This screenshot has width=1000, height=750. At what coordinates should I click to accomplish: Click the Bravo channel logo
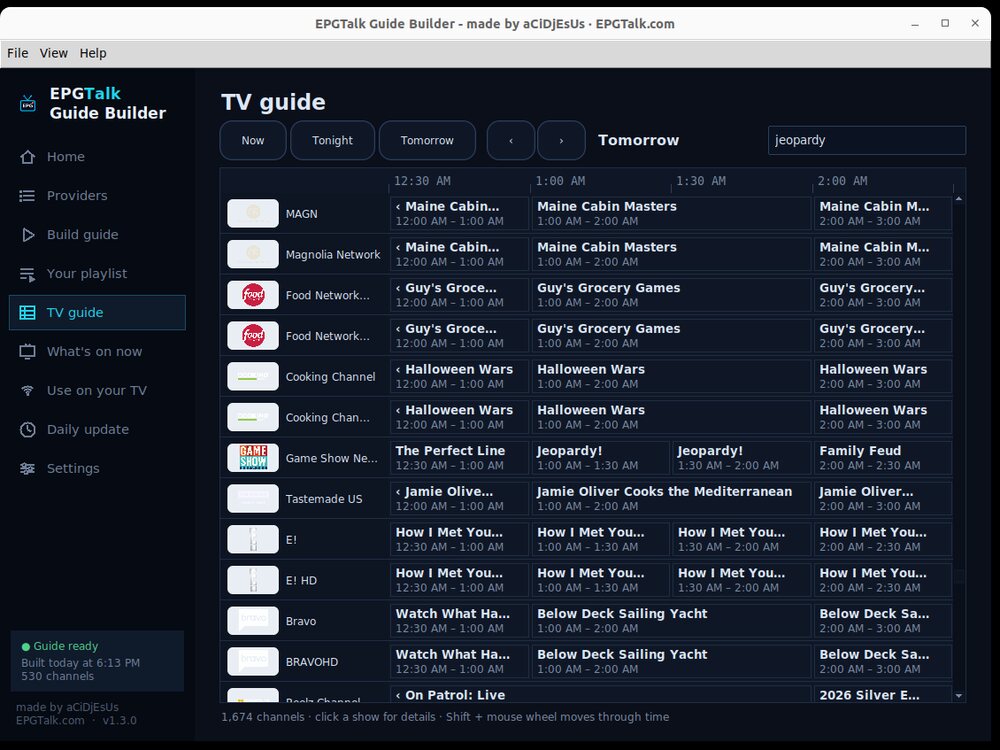pos(253,621)
